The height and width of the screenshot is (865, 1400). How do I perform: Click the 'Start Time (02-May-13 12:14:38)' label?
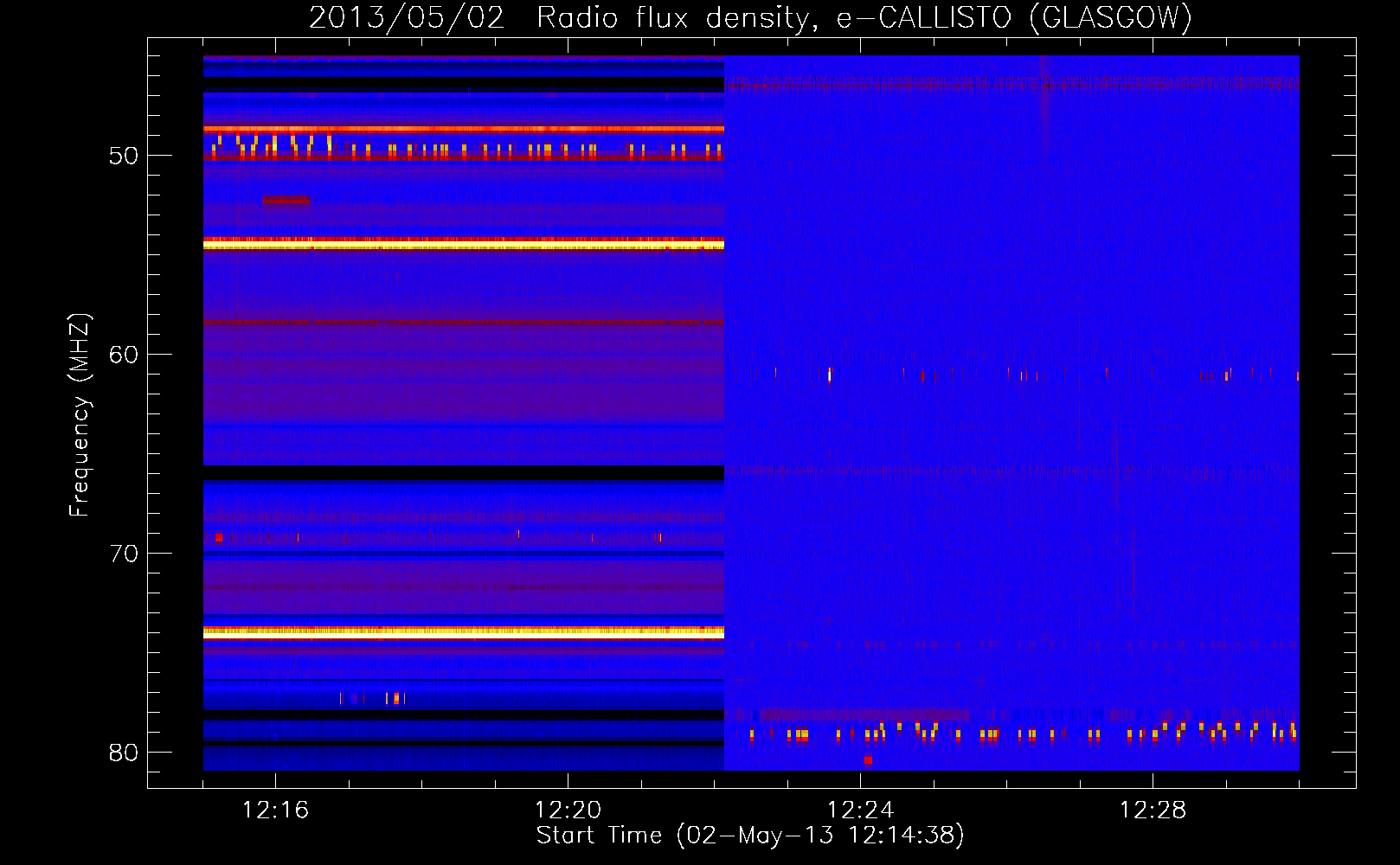pyautogui.click(x=750, y=836)
